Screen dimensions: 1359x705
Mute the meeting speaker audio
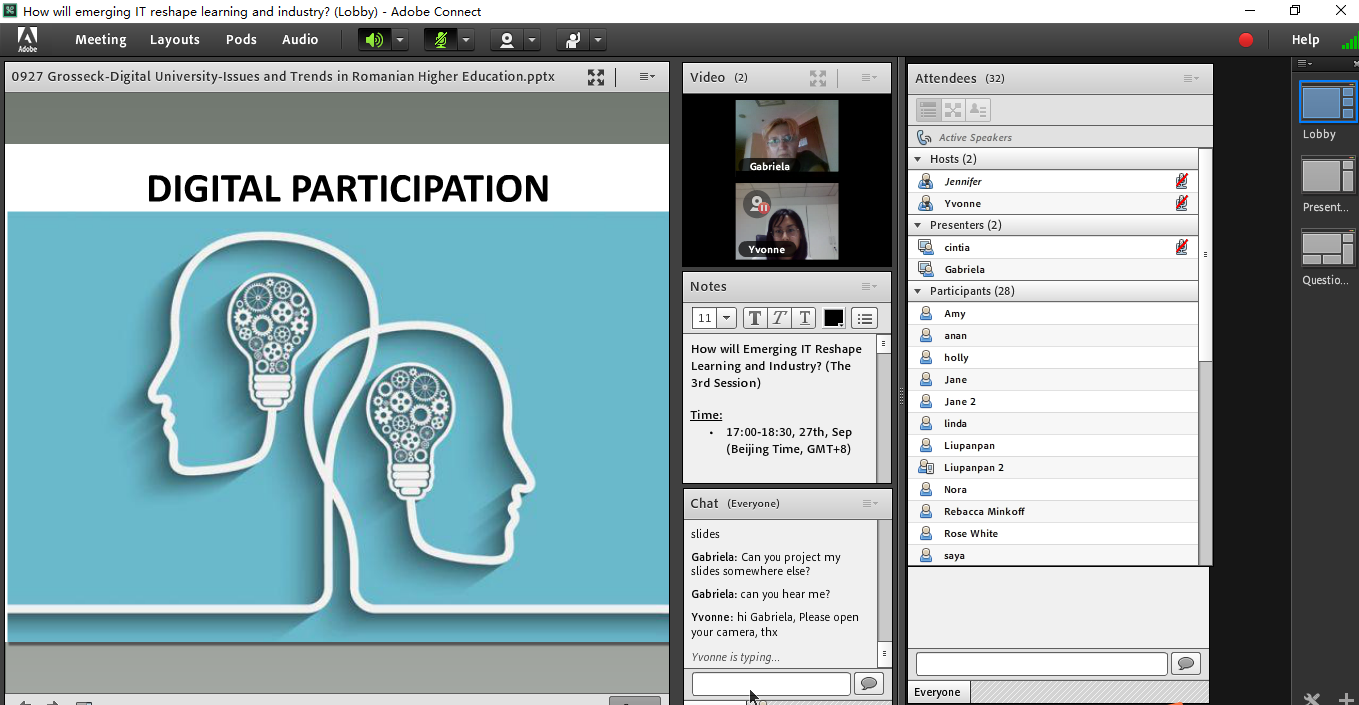tap(374, 40)
